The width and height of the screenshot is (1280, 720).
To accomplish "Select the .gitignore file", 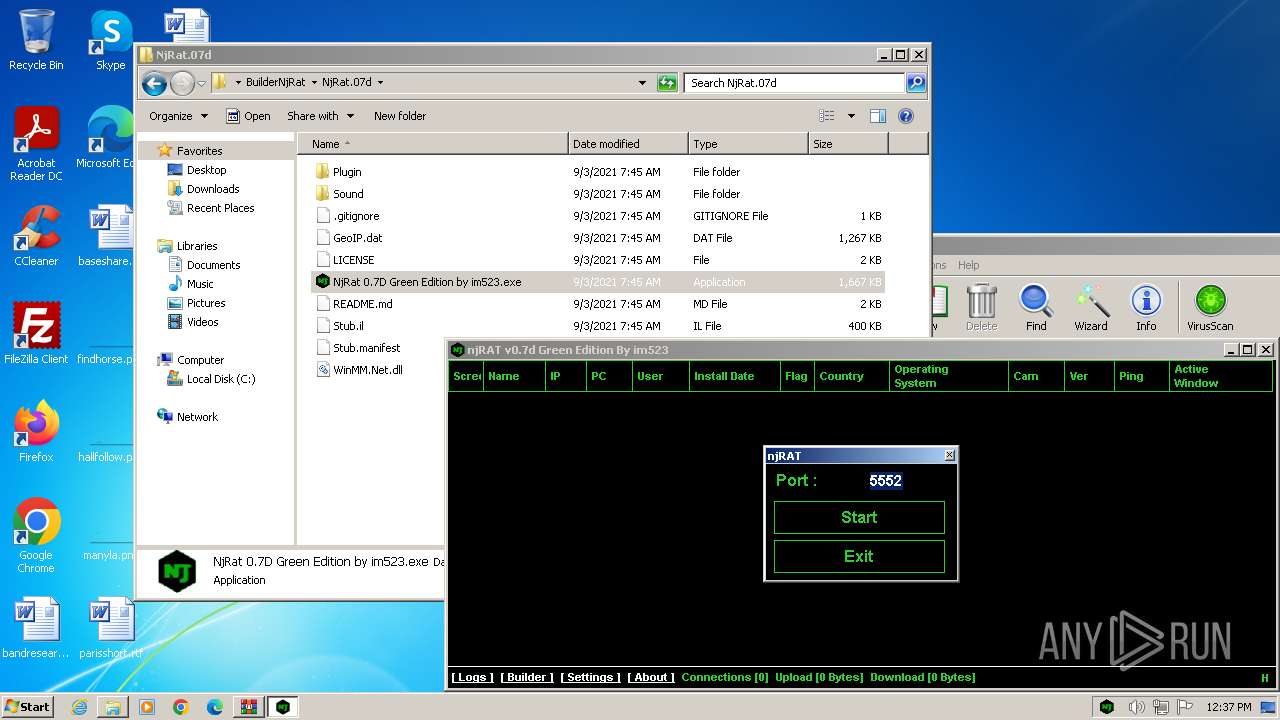I will [x=356, y=216].
